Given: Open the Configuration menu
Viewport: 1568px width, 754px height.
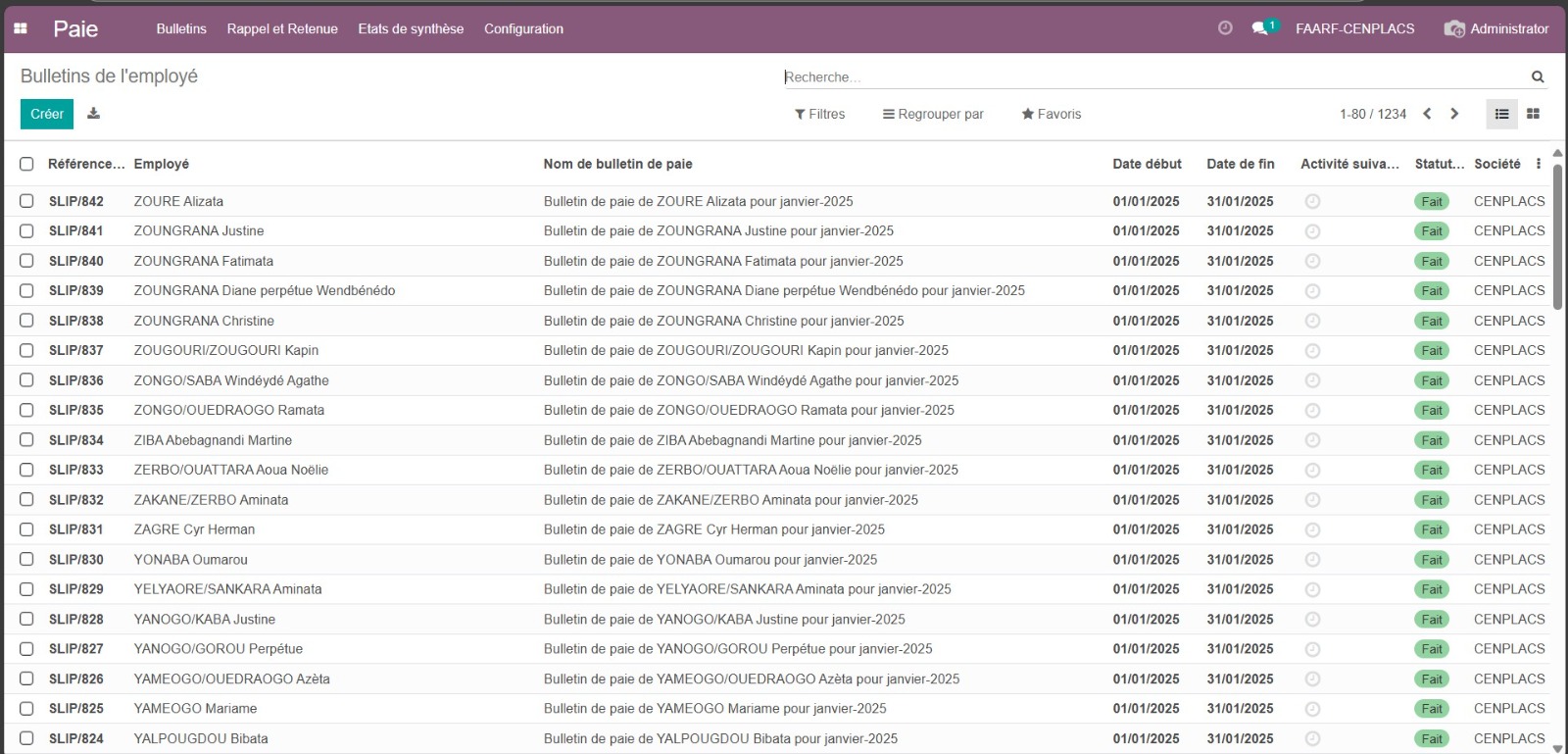Looking at the screenshot, I should click(x=523, y=28).
